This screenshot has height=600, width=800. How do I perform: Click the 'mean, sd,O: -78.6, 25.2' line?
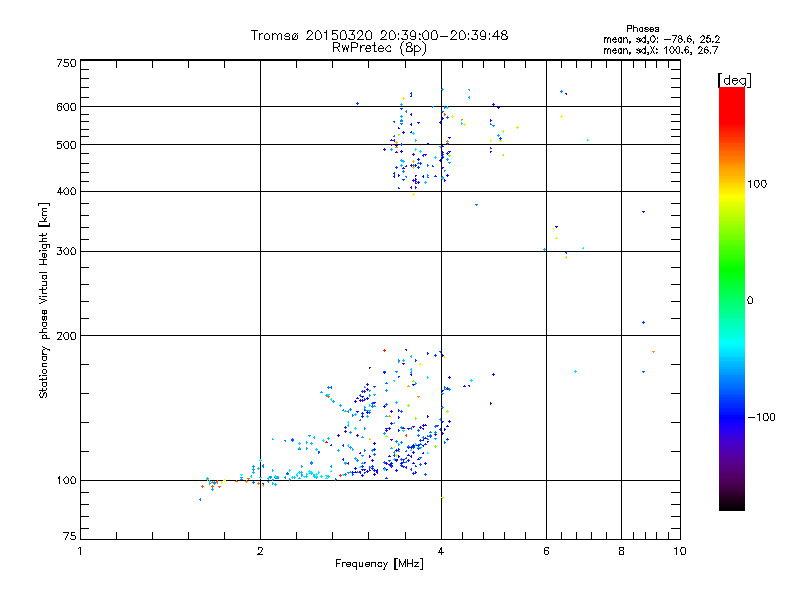(661, 39)
